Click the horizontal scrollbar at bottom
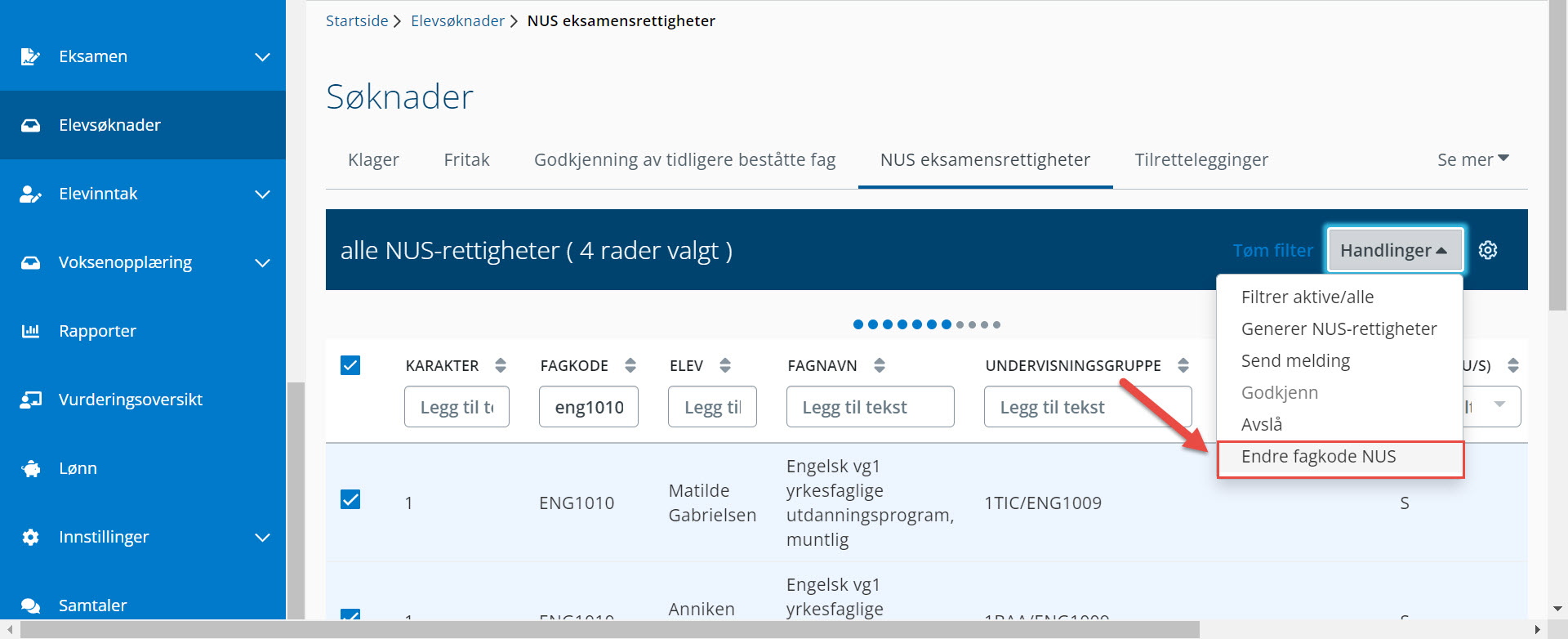Image resolution: width=1568 pixels, height=639 pixels. point(610,629)
